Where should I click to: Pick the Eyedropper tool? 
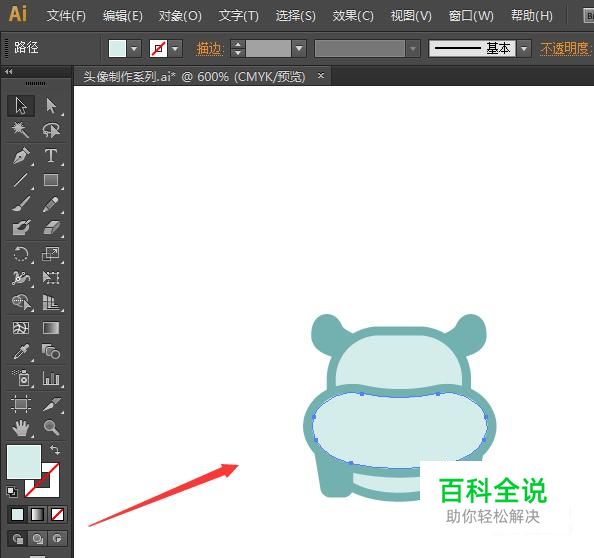pos(21,352)
